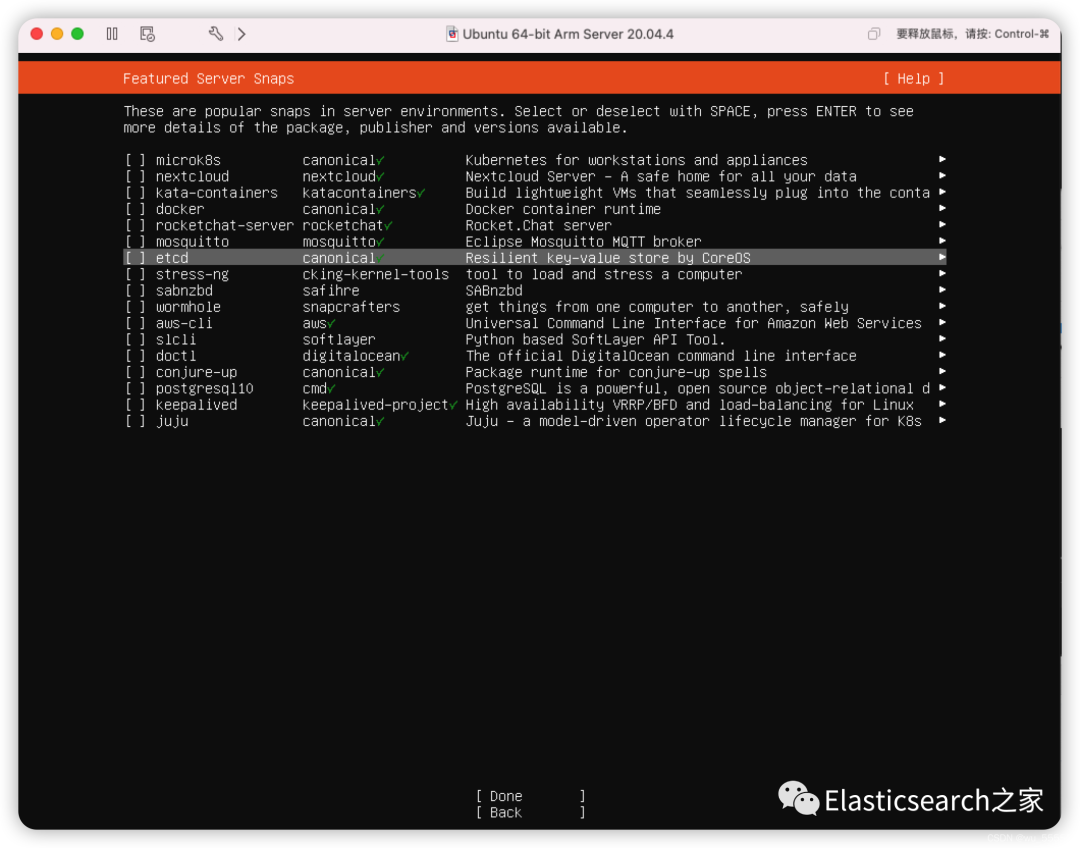Take a VM snapshot

[x=147, y=34]
